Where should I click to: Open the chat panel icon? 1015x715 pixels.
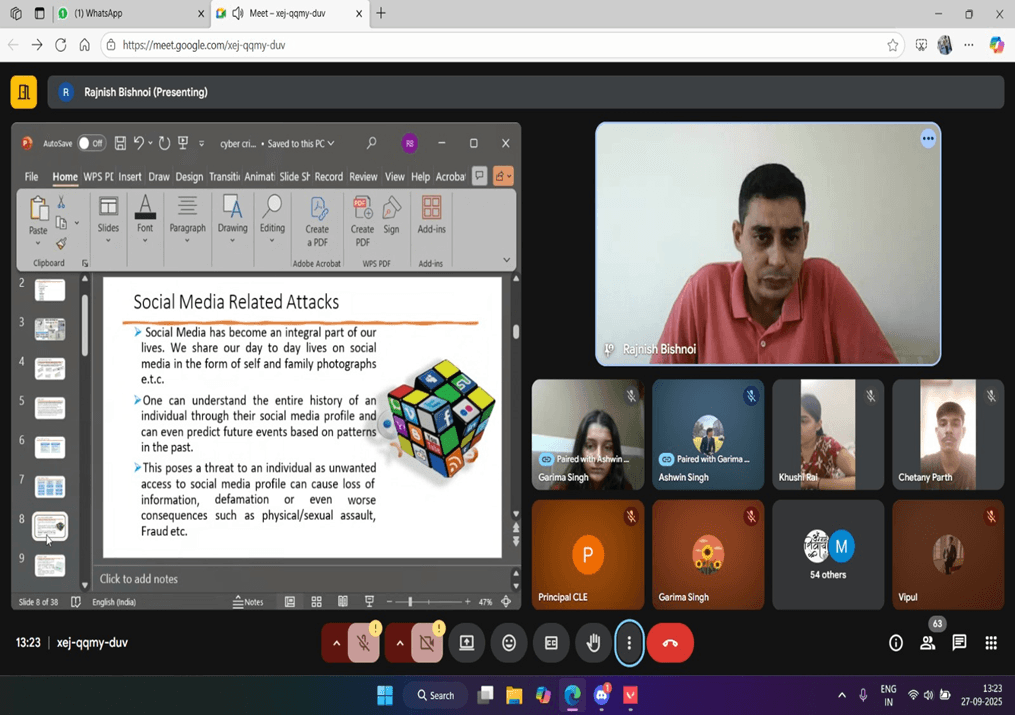point(959,643)
